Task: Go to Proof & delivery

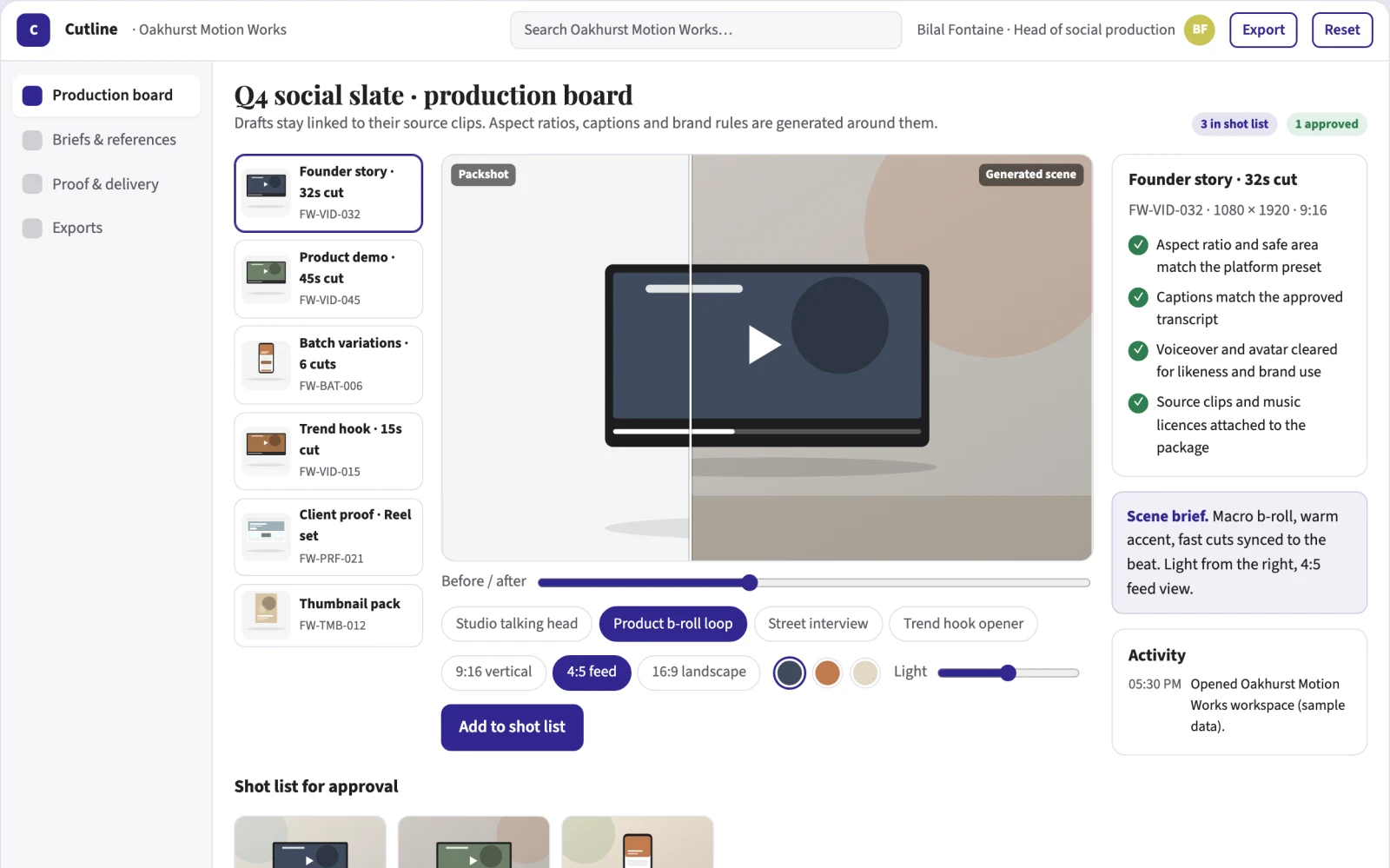Action: 106,184
